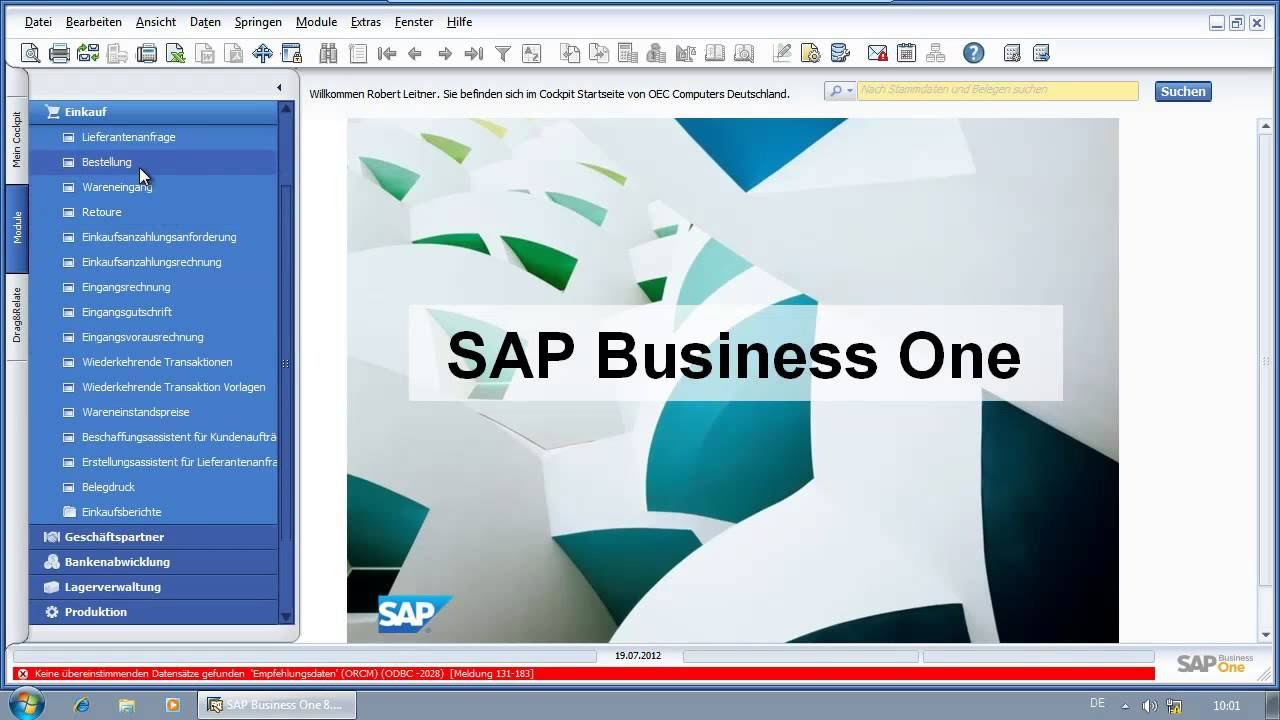Open Eingangsrechnung
The image size is (1280, 720).
click(126, 287)
